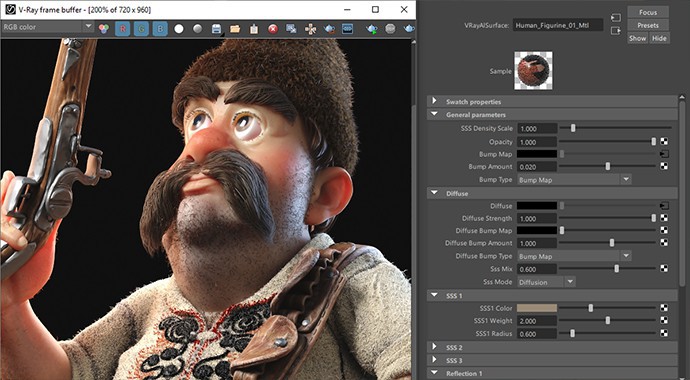690x380 pixels.
Task: Open the Presets button
Action: (648, 25)
